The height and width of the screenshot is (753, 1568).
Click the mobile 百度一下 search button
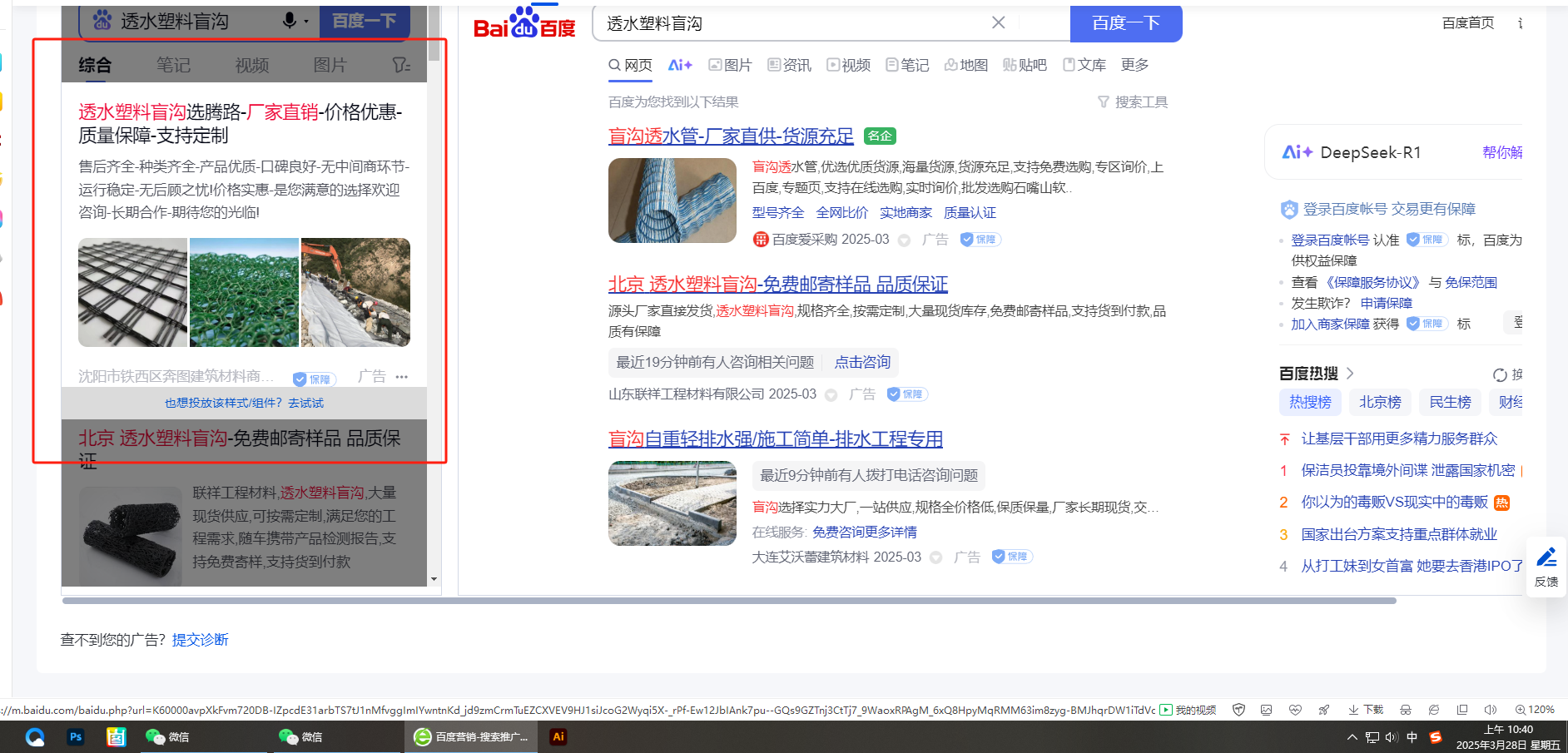365,21
